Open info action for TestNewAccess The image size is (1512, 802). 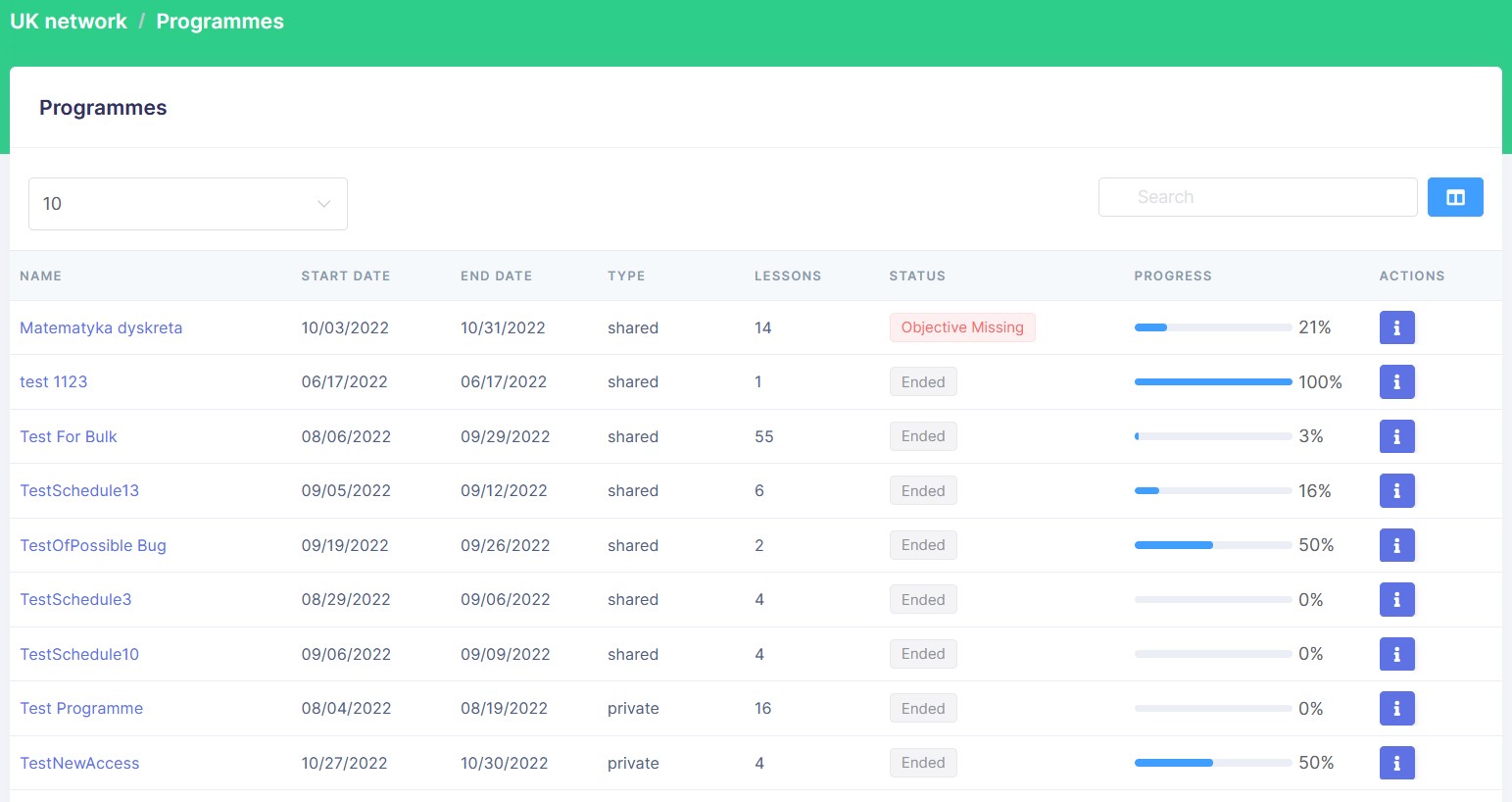tap(1396, 763)
